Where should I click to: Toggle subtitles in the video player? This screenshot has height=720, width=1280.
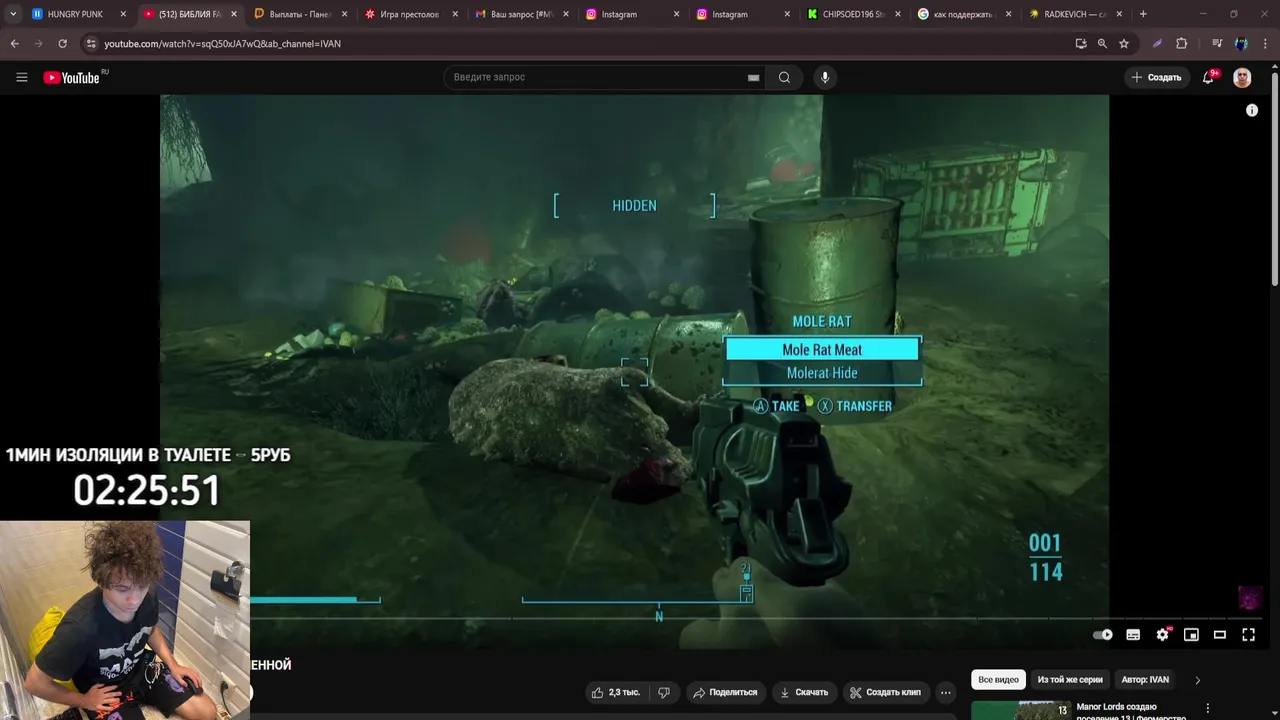1133,634
